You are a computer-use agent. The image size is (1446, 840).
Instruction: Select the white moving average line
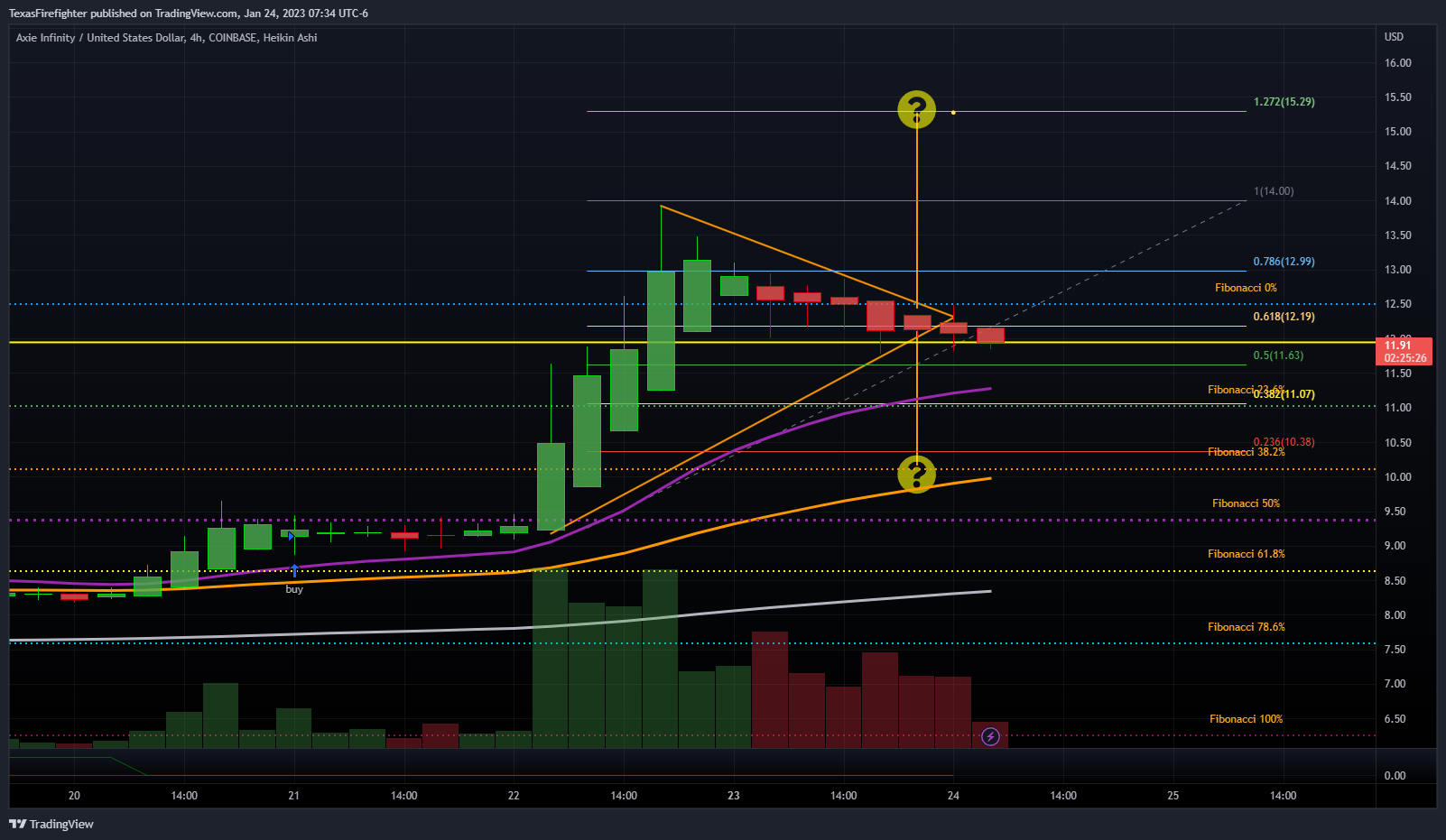(x=500, y=629)
